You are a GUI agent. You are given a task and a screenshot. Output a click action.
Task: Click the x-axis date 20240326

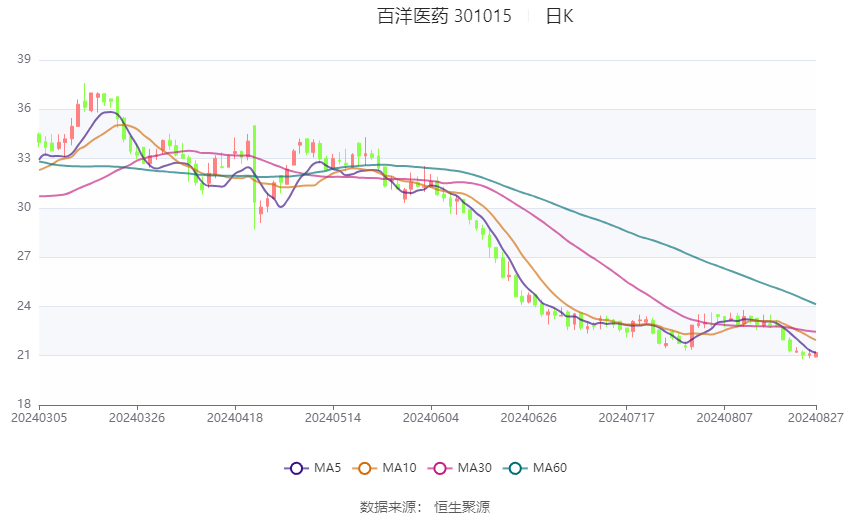pyautogui.click(x=137, y=418)
